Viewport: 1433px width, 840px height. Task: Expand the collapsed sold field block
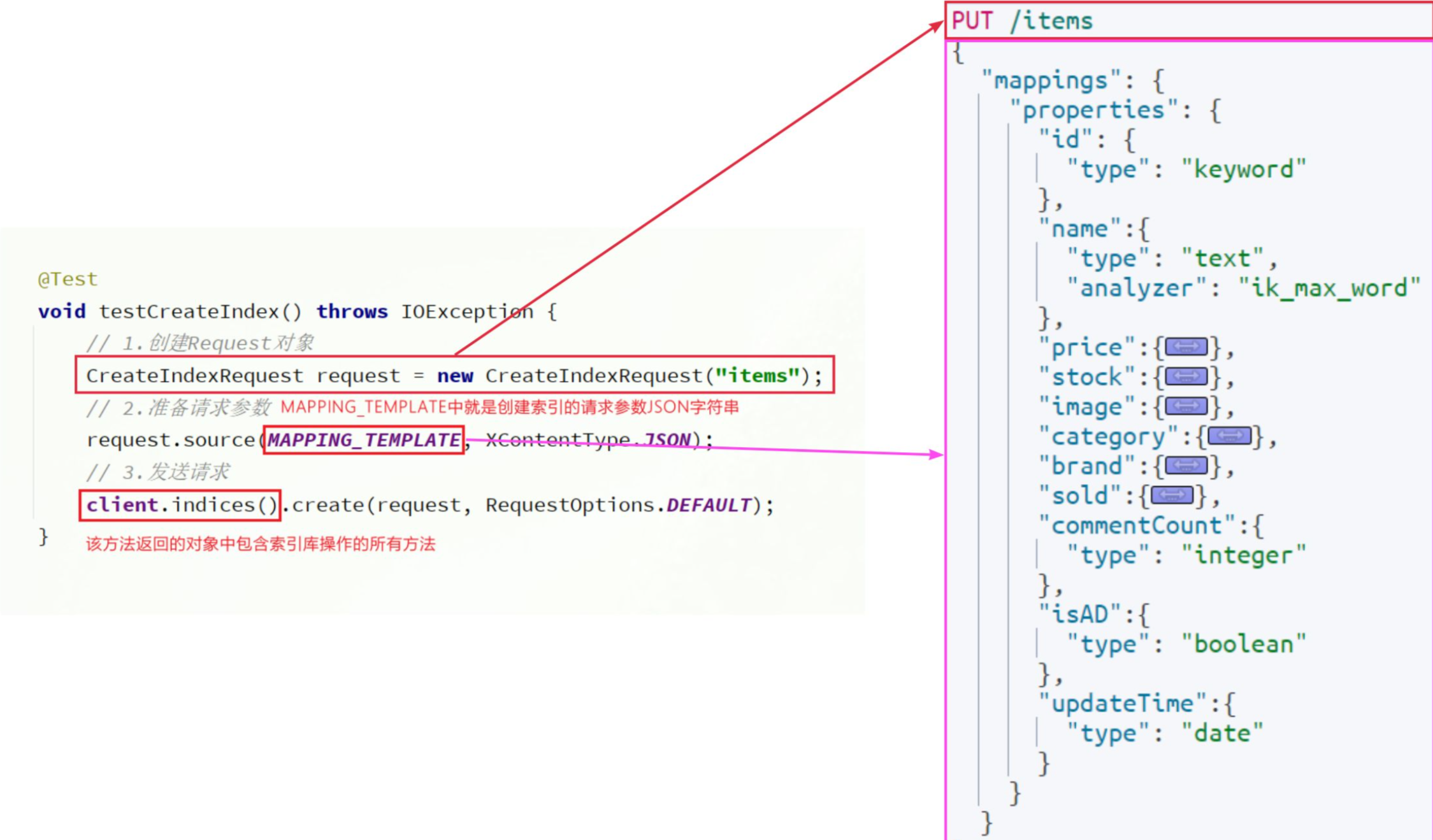1172,495
